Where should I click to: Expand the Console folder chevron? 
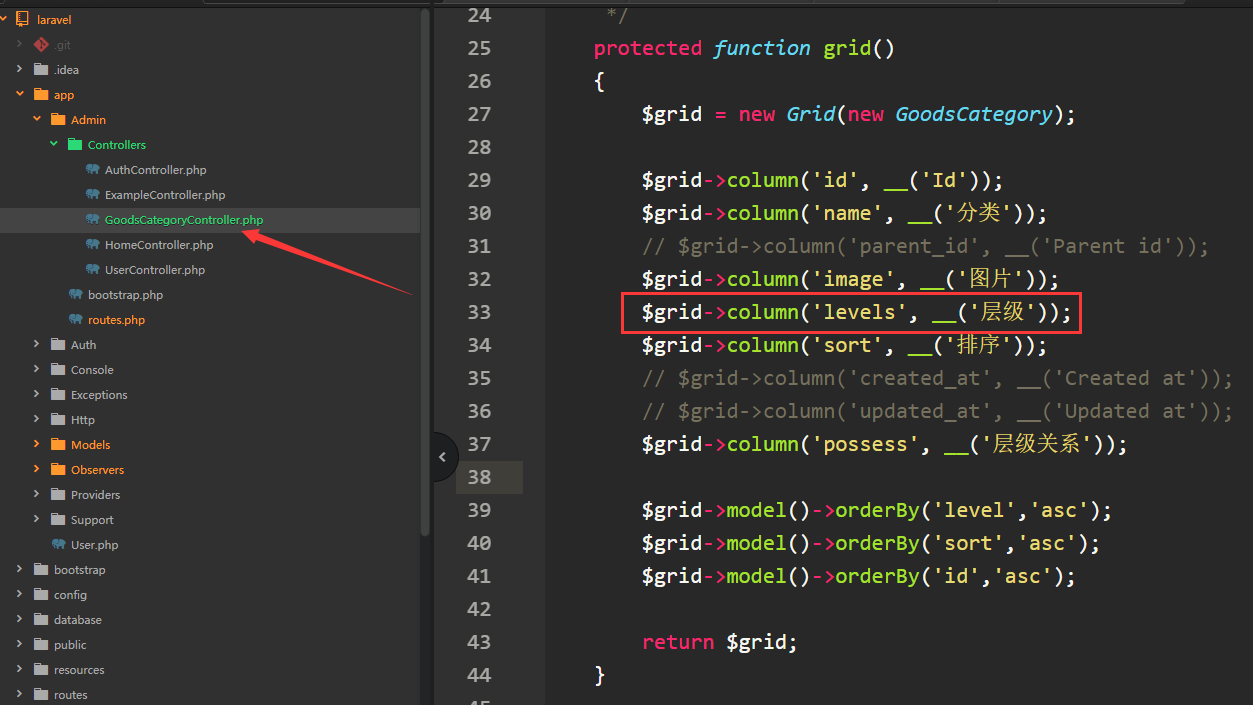click(x=37, y=369)
